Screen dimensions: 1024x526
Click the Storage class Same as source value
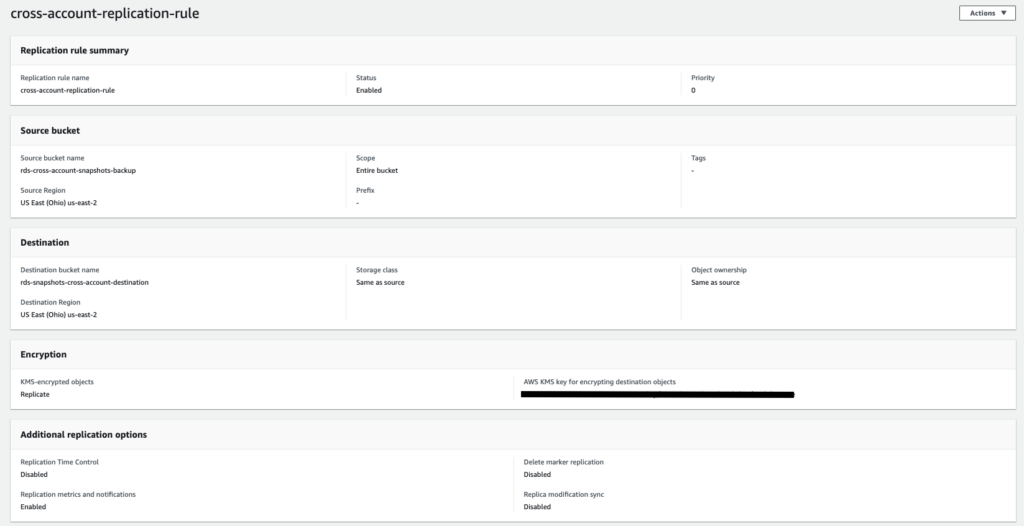(380, 282)
